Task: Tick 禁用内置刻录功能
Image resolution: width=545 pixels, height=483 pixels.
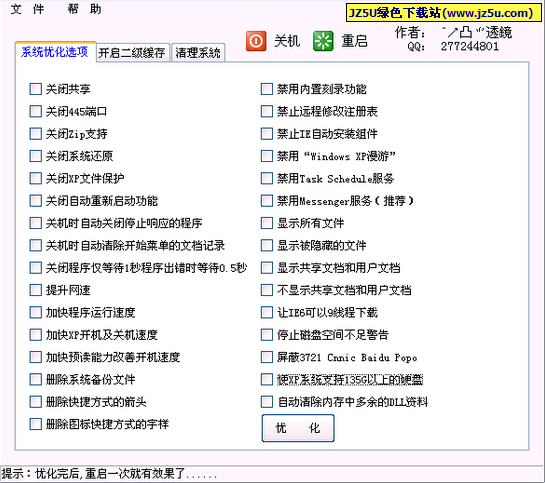Action: 267,89
